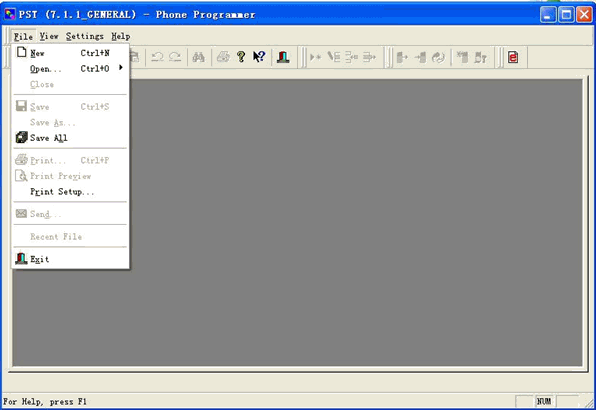Click the NUM indicator in the status bar
Viewport: 596px width, 410px height.
544,401
